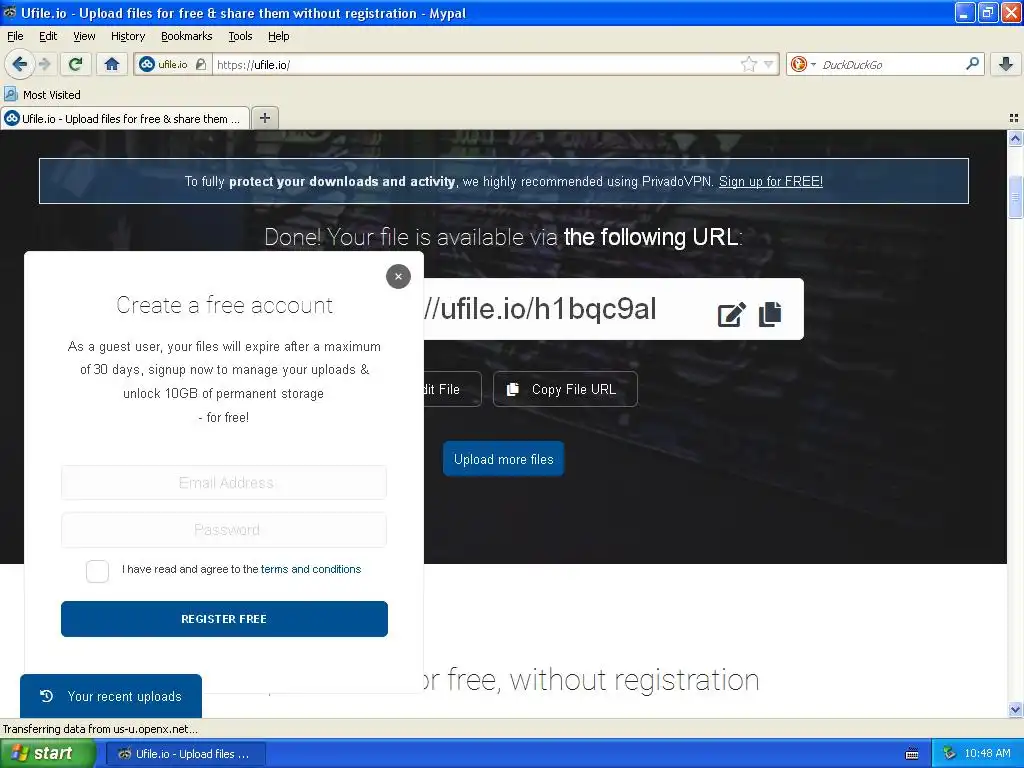The height and width of the screenshot is (768, 1024).
Task: Click the history icon in recent uploads
Action: [46, 696]
